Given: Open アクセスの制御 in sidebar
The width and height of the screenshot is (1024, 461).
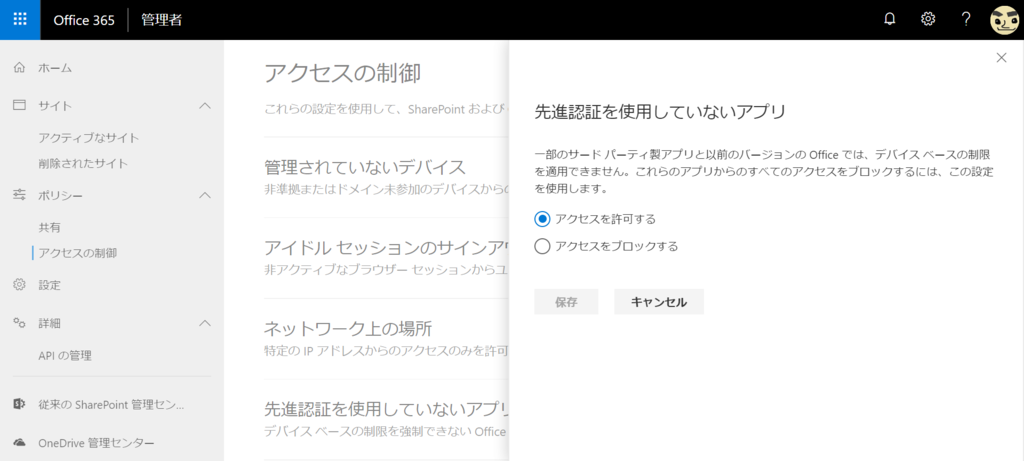Looking at the screenshot, I should point(78,253).
